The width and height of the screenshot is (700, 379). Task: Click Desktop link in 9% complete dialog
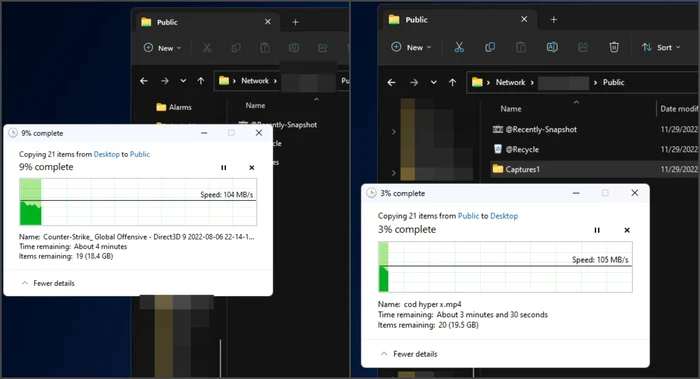click(x=107, y=154)
